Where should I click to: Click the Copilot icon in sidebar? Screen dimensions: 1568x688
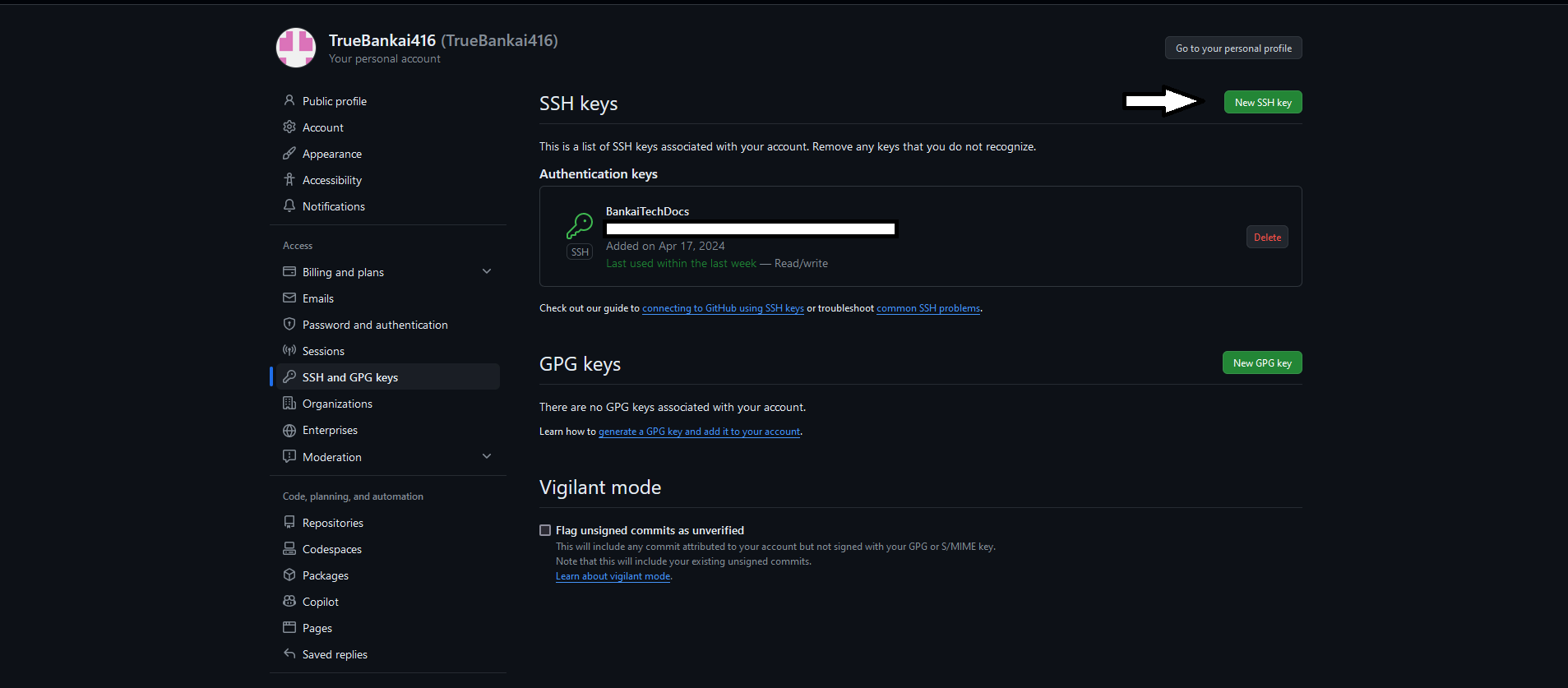pos(289,601)
